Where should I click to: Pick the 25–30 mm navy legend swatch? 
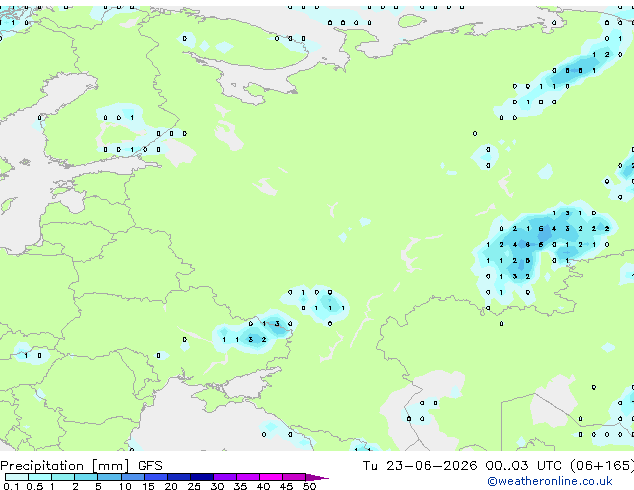201,477
